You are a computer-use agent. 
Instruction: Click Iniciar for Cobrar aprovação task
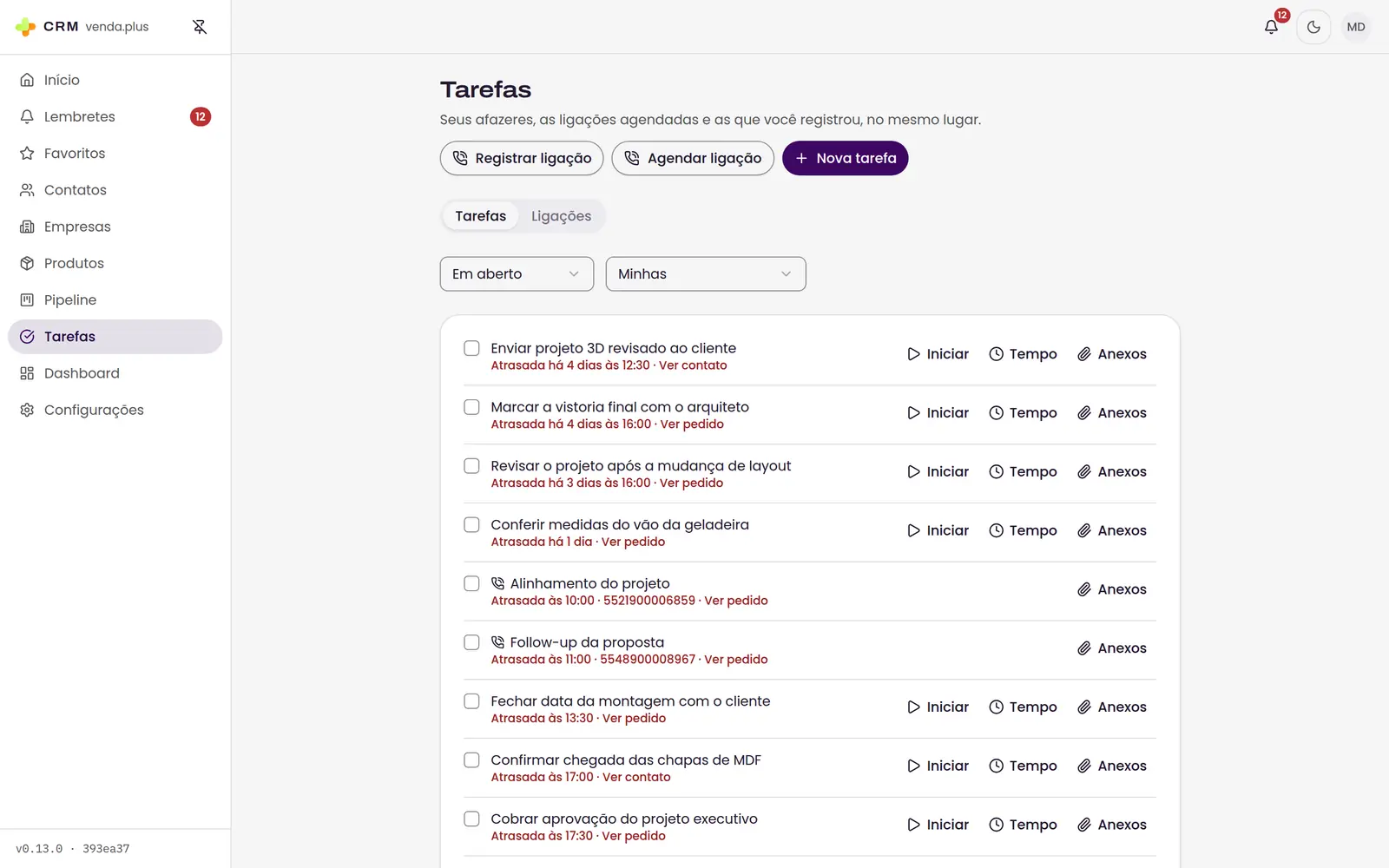pyautogui.click(x=938, y=825)
